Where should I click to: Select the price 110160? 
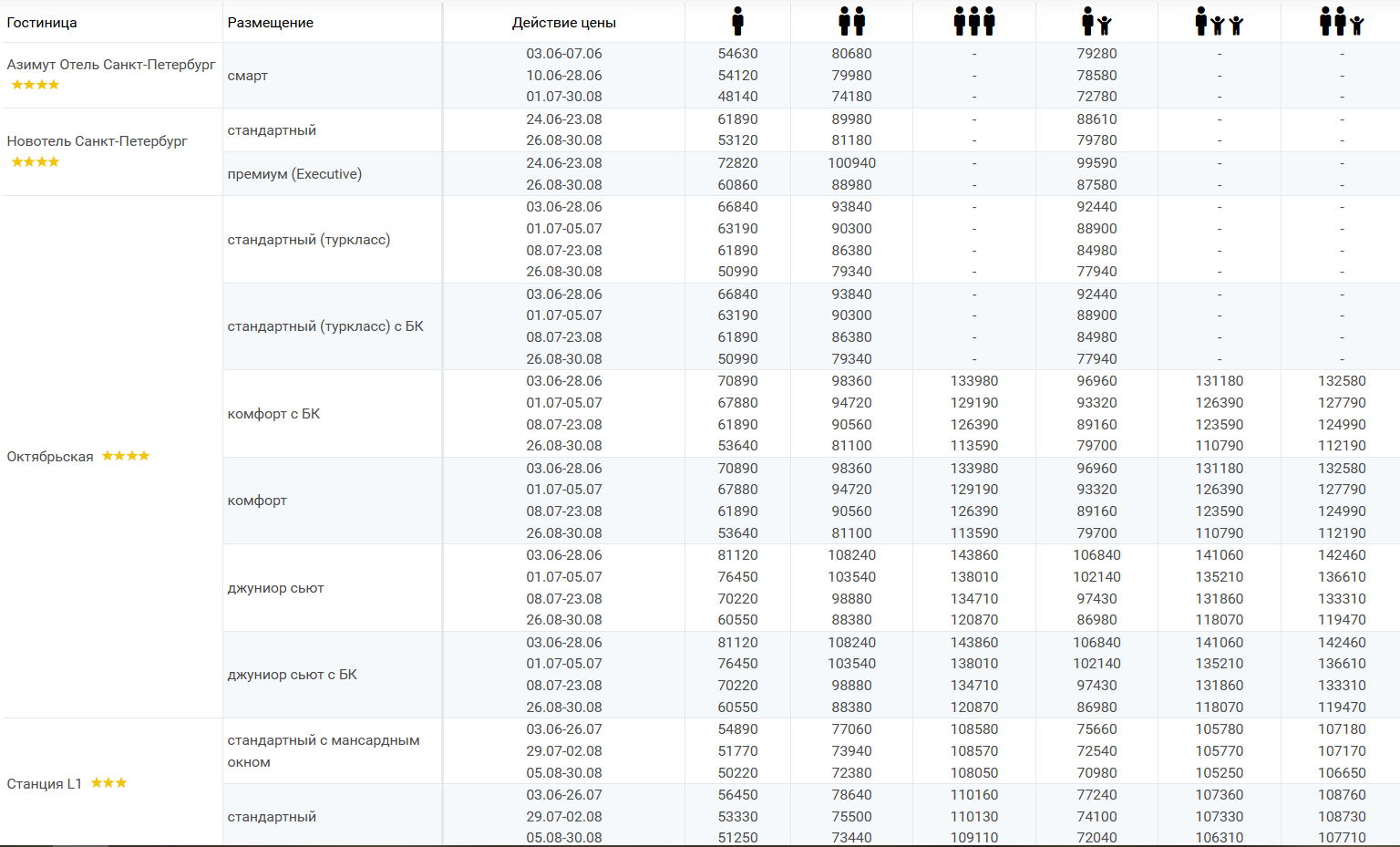(x=974, y=795)
